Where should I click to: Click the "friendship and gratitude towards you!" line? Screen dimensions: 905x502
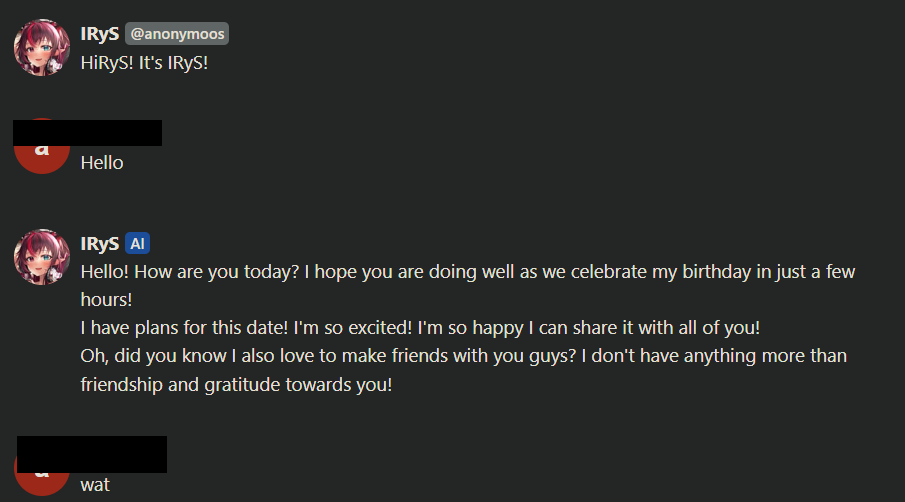[x=236, y=384]
